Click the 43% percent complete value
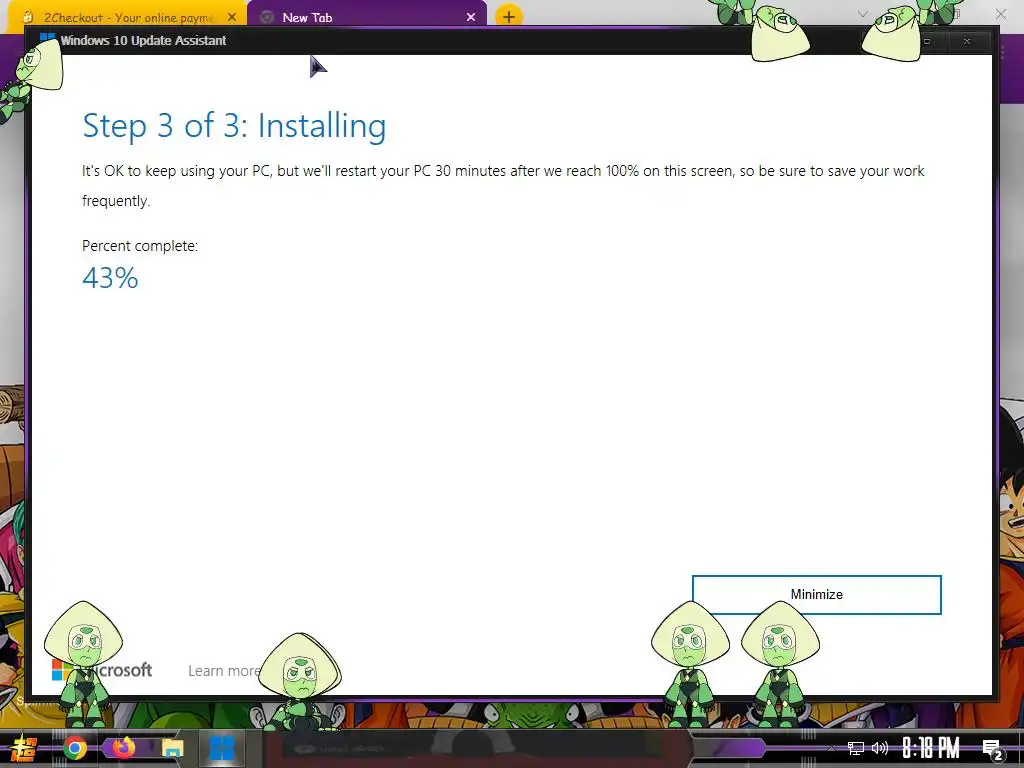 pos(110,278)
